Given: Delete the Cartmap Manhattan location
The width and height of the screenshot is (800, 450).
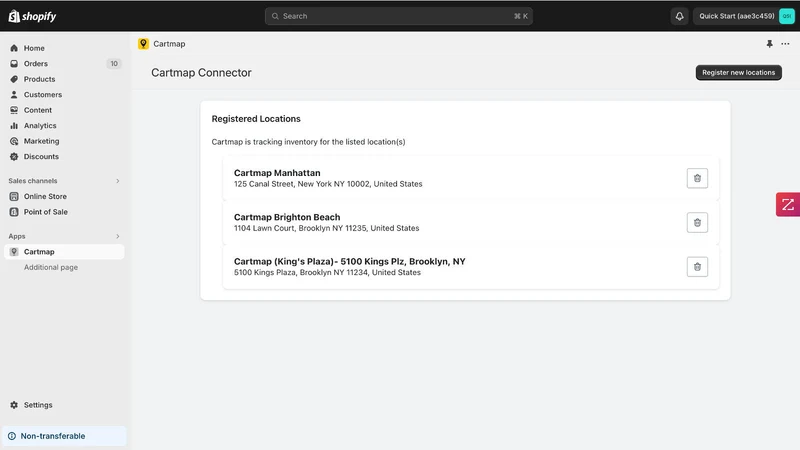Looking at the screenshot, I should pyautogui.click(x=697, y=178).
